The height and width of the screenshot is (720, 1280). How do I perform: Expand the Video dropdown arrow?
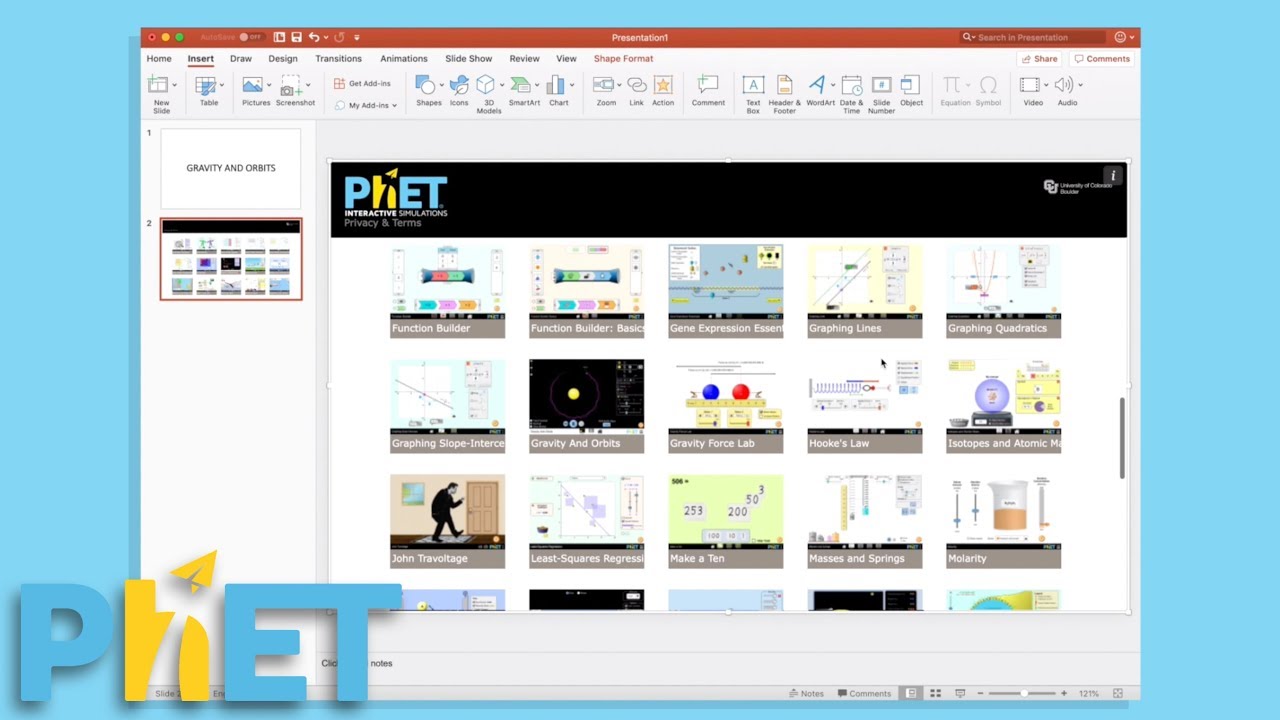point(1045,86)
